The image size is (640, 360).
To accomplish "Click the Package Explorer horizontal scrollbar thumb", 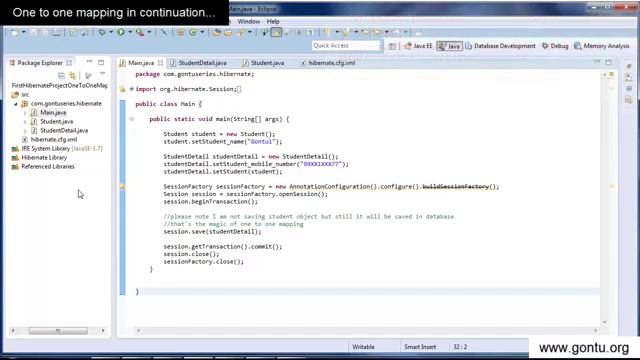I will click(x=58, y=331).
